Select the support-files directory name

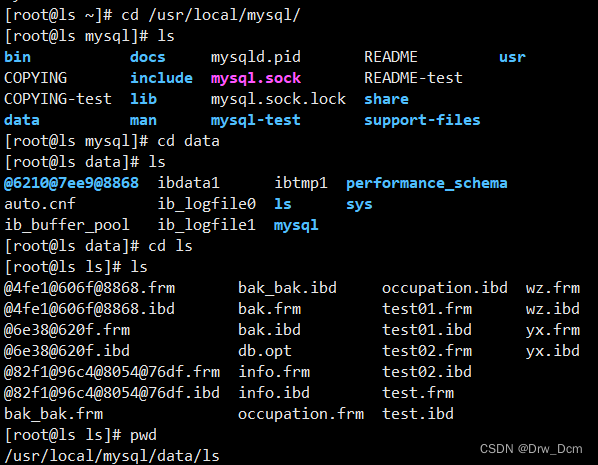click(x=422, y=121)
